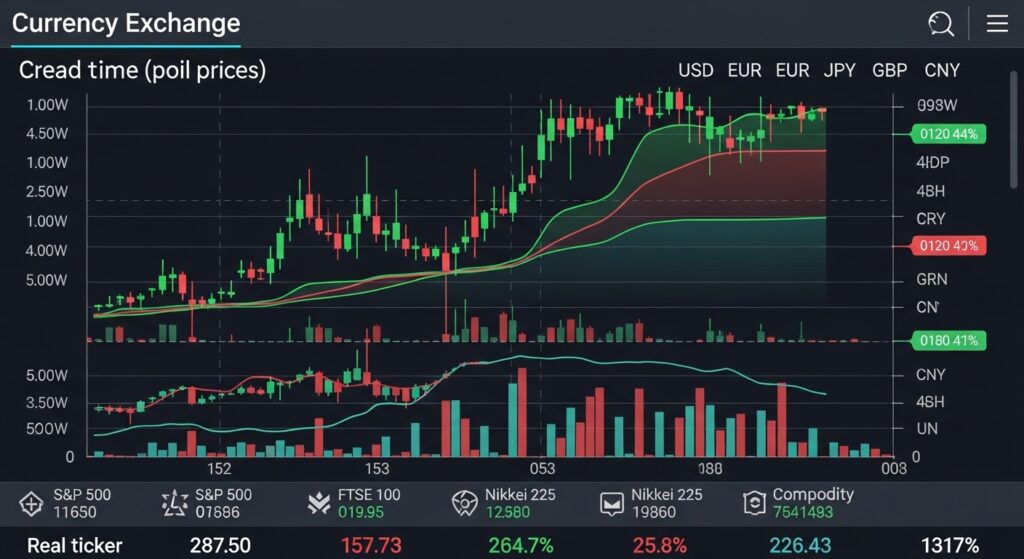The image size is (1024, 559).
Task: Click the Nikkei 225 19860 chat icon
Action: pos(610,504)
